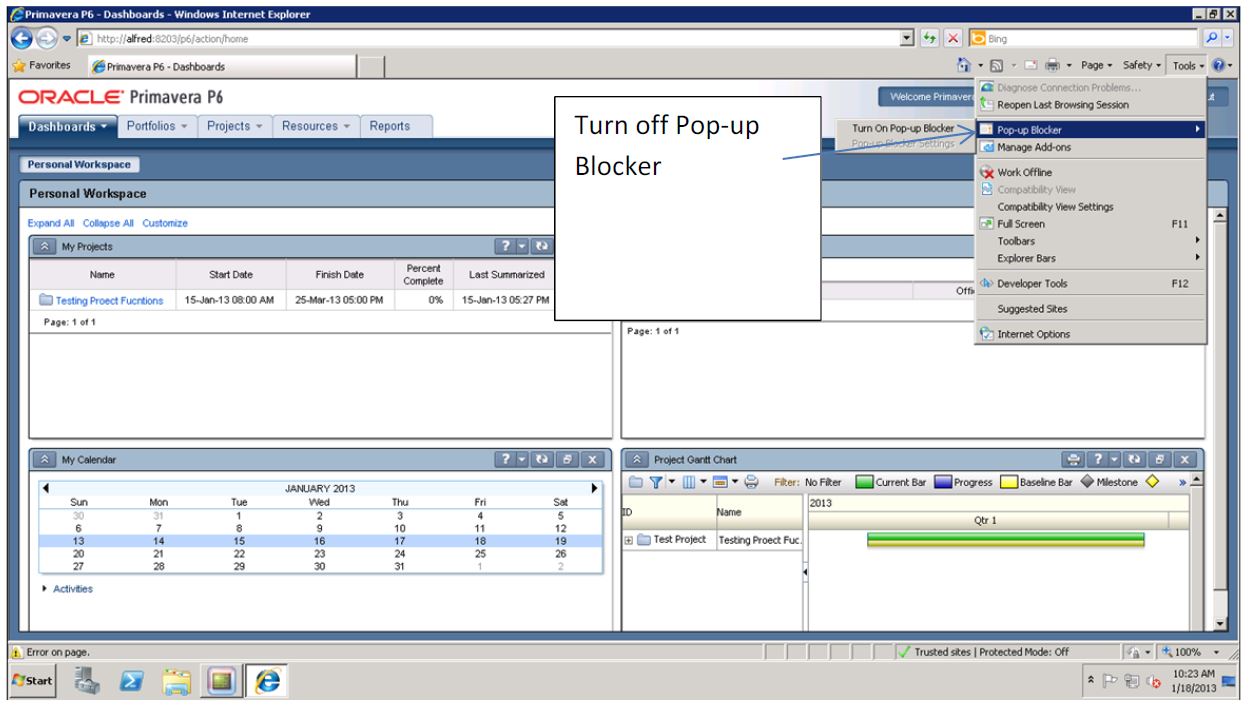Go to the previous month in My Calendar
This screenshot has width=1253, height=711.
(x=45, y=488)
